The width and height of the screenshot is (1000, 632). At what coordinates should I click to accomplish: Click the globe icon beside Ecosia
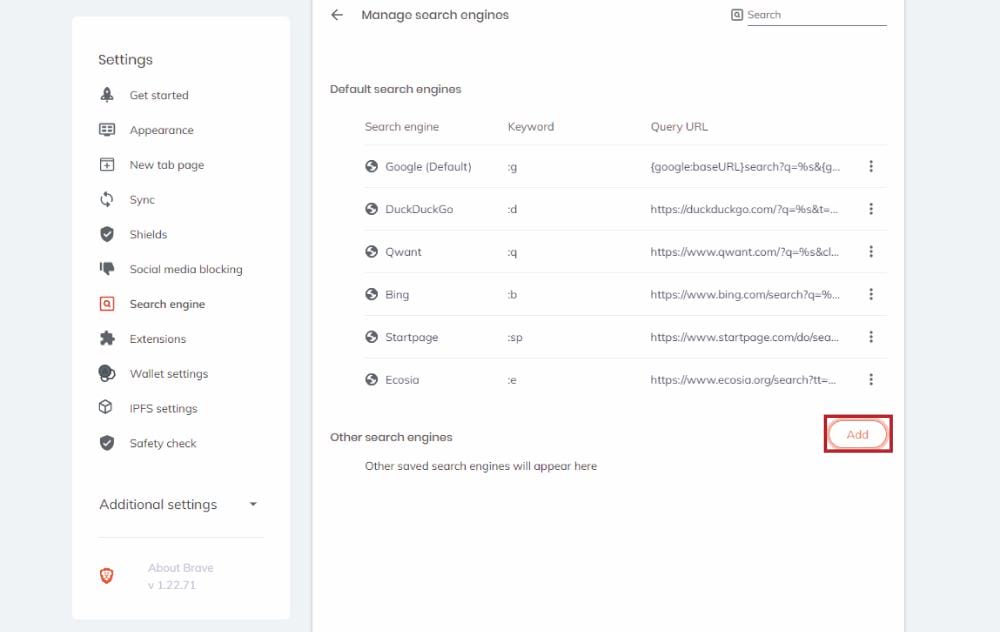371,379
